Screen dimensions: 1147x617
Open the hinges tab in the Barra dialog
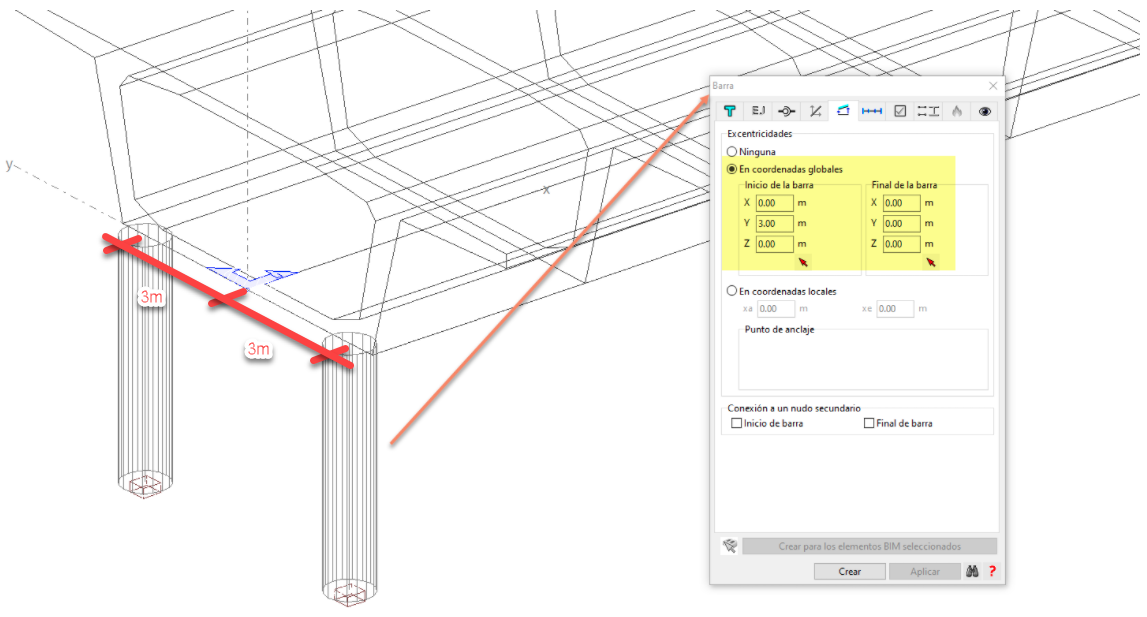[786, 111]
